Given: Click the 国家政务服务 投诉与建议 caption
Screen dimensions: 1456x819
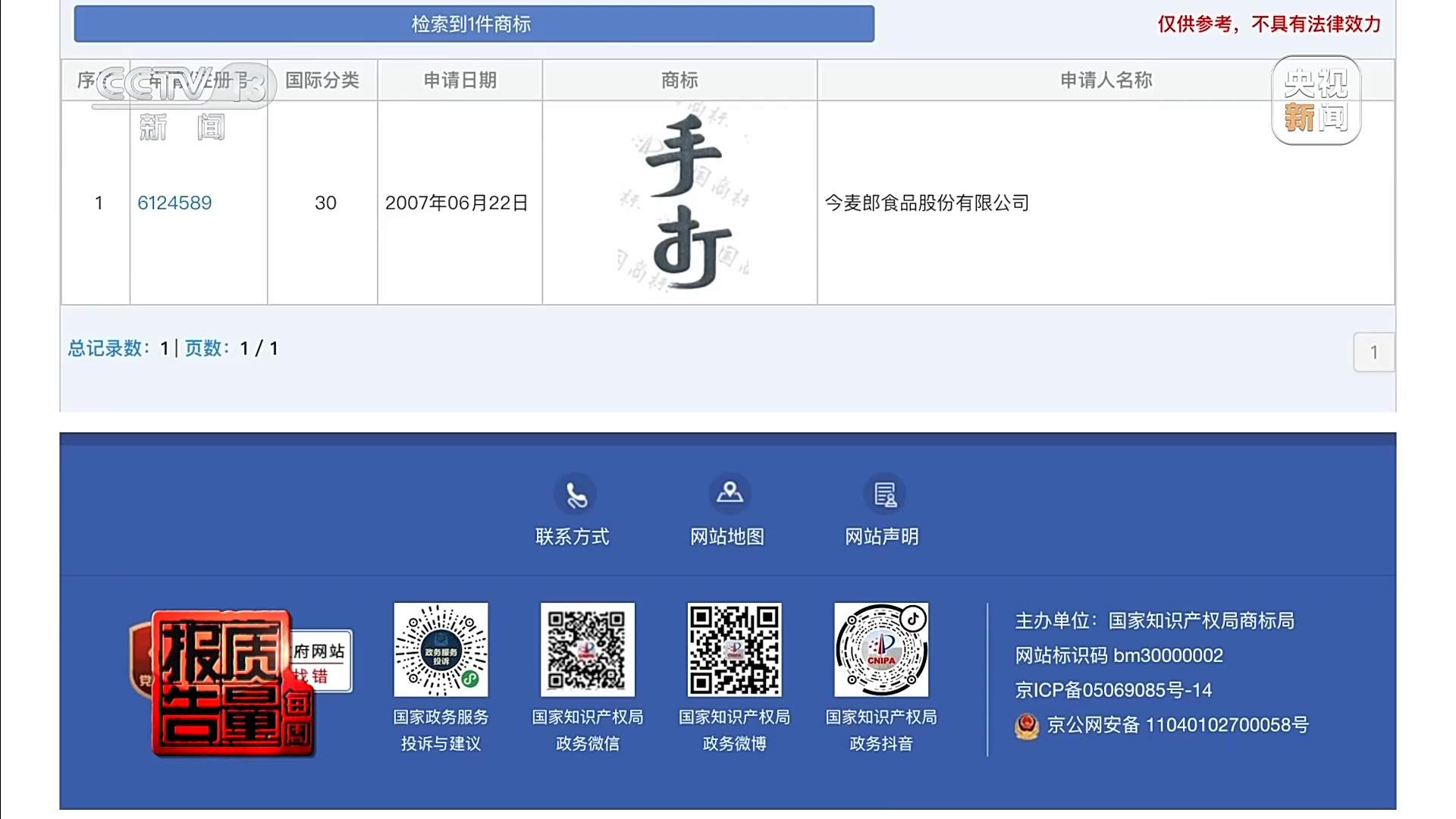Looking at the screenshot, I should (441, 730).
